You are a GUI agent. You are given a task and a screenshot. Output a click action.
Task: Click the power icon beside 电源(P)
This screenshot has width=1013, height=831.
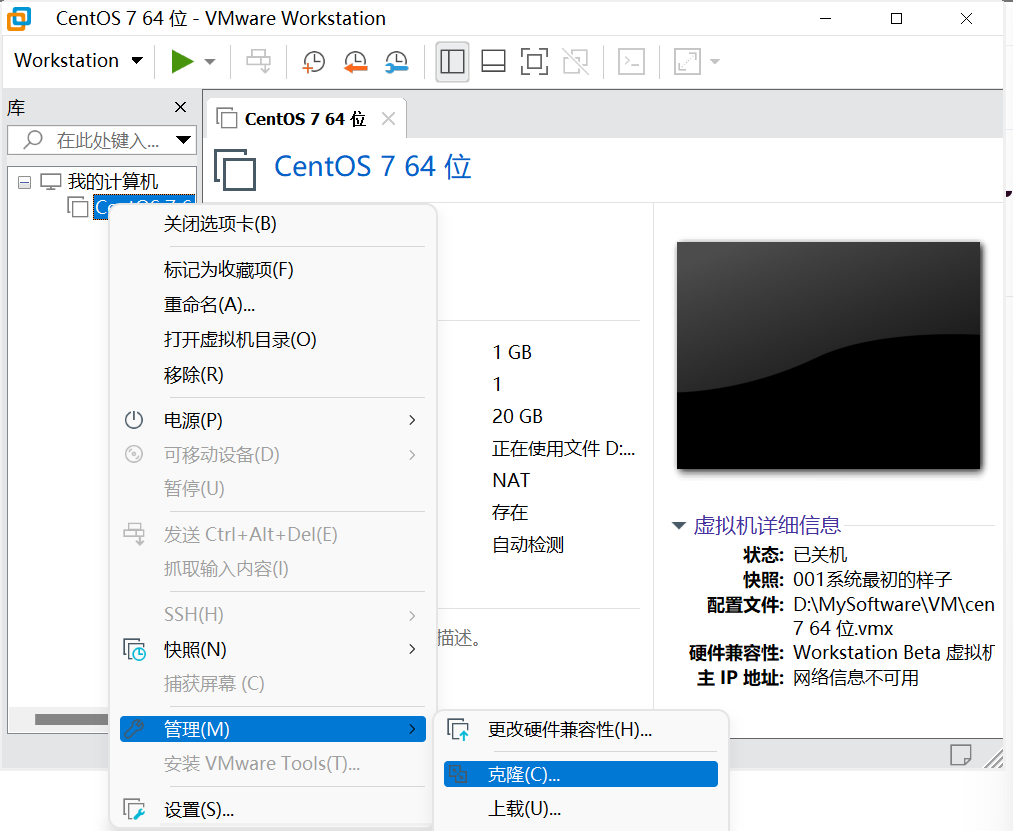point(134,420)
